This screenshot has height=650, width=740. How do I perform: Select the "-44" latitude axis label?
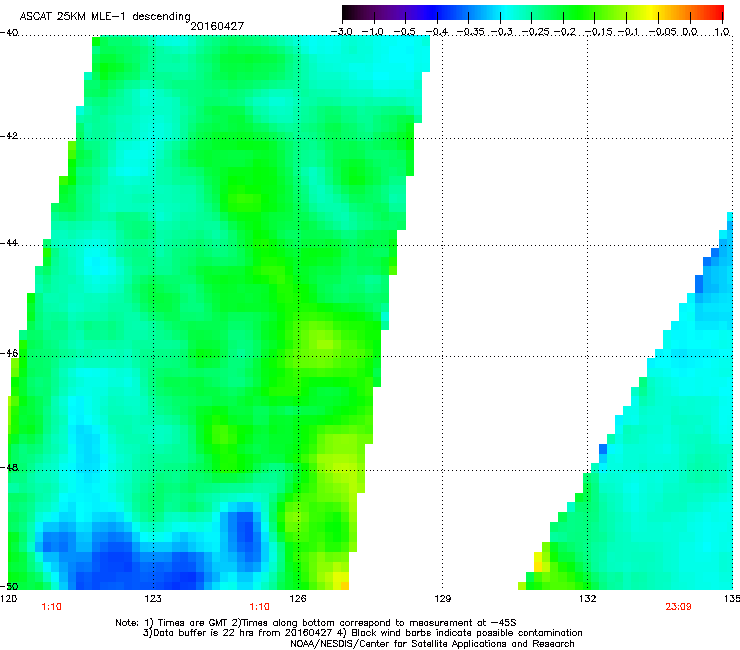[9, 243]
